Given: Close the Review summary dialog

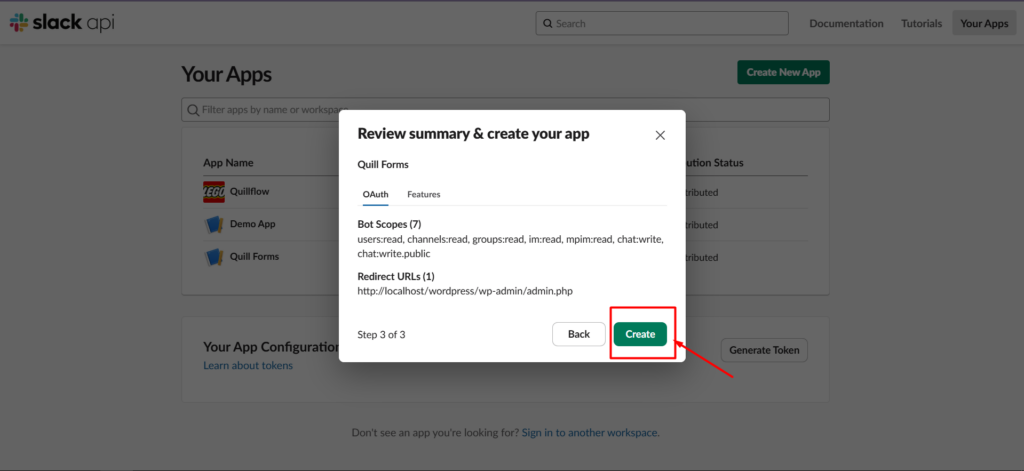Looking at the screenshot, I should (660, 135).
